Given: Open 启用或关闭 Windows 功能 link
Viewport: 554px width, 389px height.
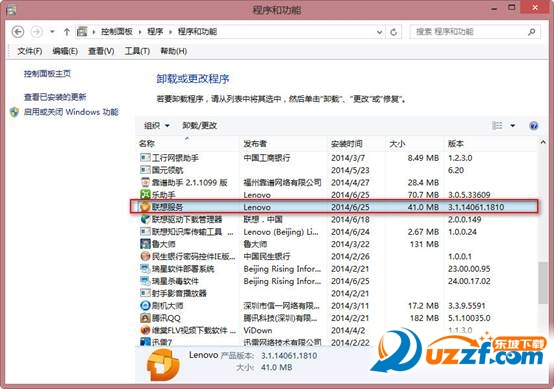Looking at the screenshot, I should tap(71, 112).
